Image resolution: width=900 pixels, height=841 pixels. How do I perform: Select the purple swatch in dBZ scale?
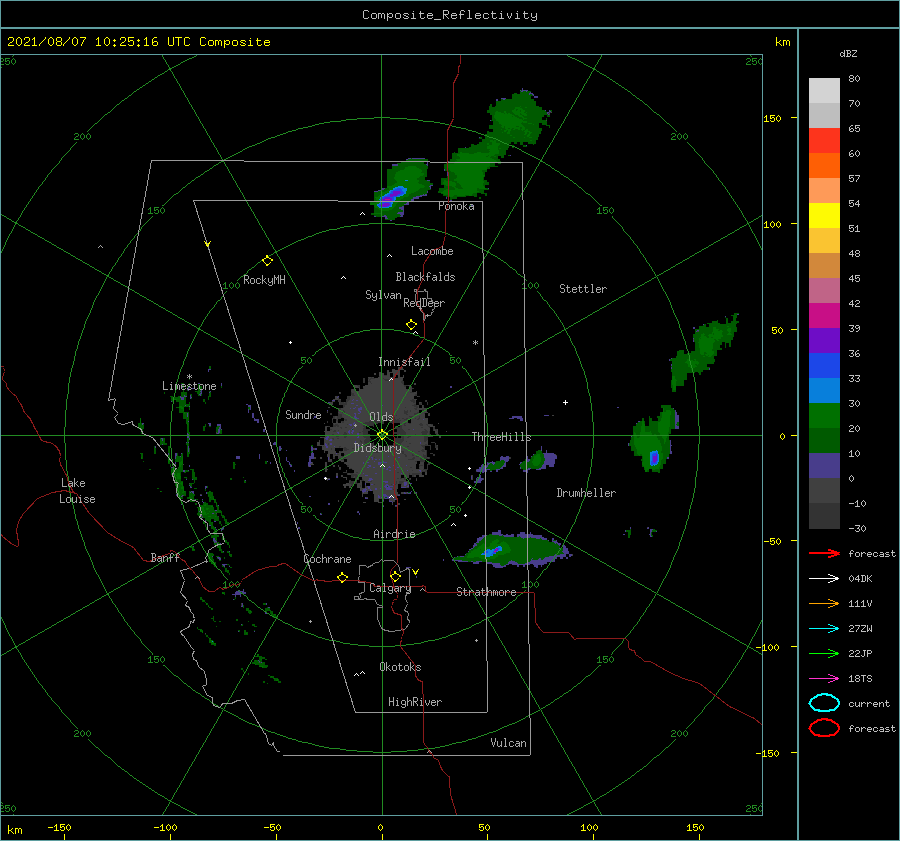coord(824,340)
